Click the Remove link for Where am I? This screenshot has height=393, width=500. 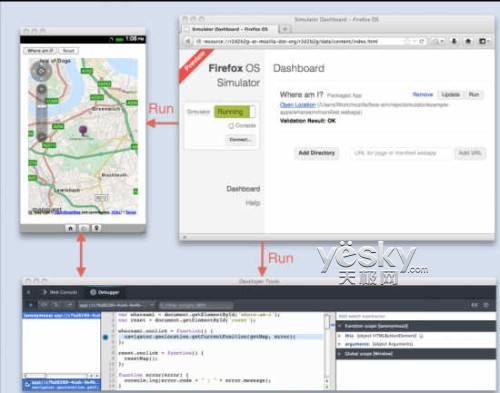pyautogui.click(x=422, y=95)
